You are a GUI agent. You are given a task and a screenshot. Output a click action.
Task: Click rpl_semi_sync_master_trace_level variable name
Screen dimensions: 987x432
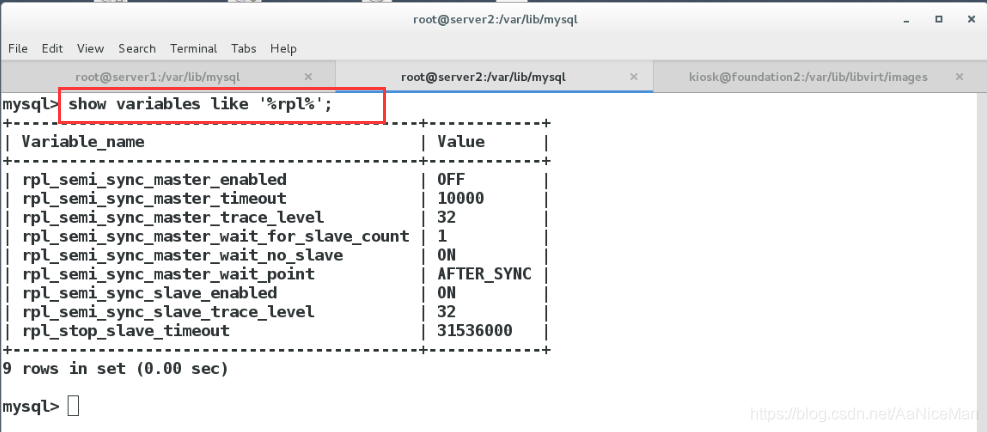pos(173,217)
